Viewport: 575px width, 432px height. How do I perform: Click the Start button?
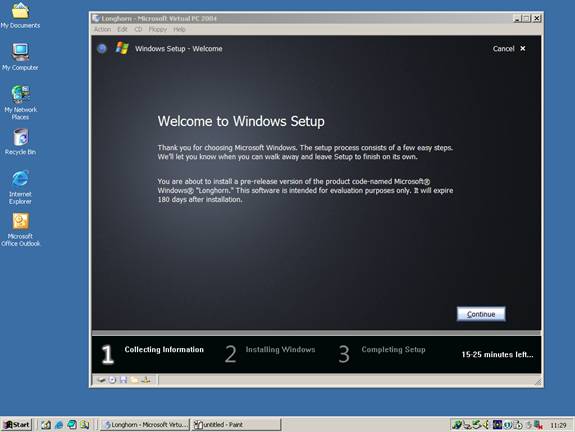coord(17,425)
